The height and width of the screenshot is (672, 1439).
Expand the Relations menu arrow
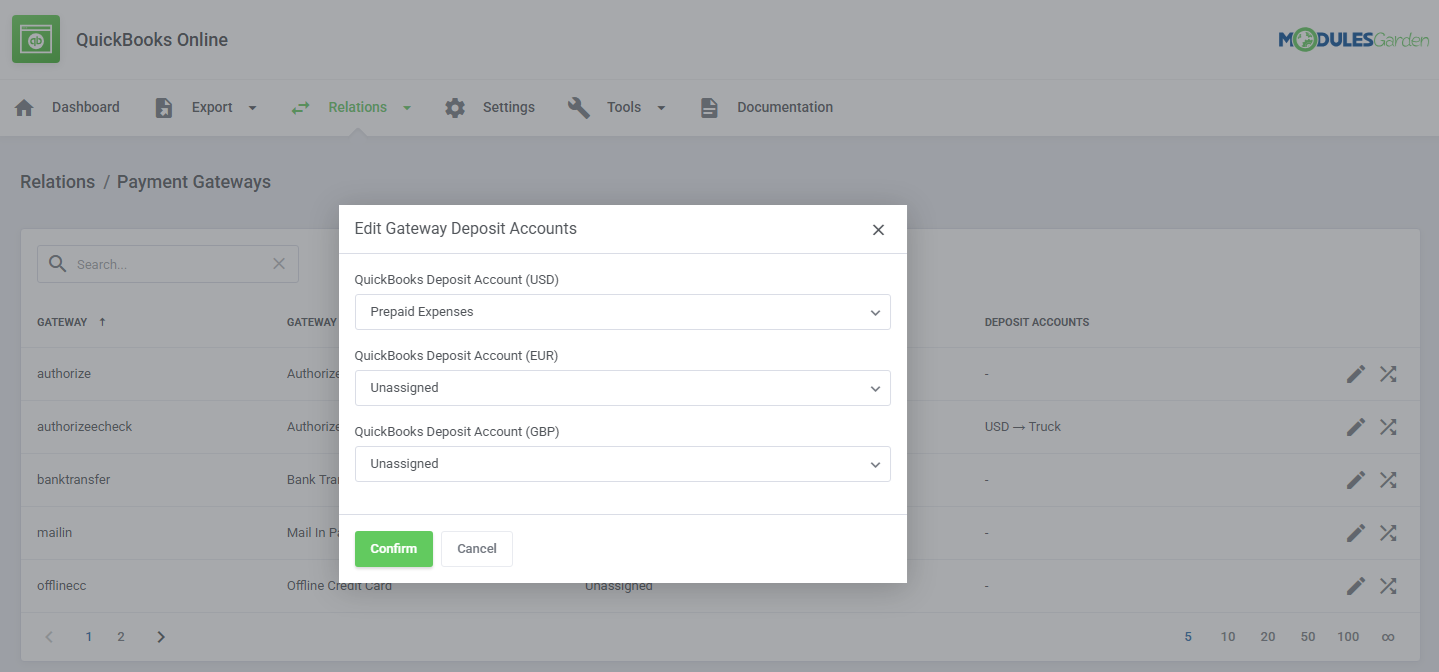point(407,108)
